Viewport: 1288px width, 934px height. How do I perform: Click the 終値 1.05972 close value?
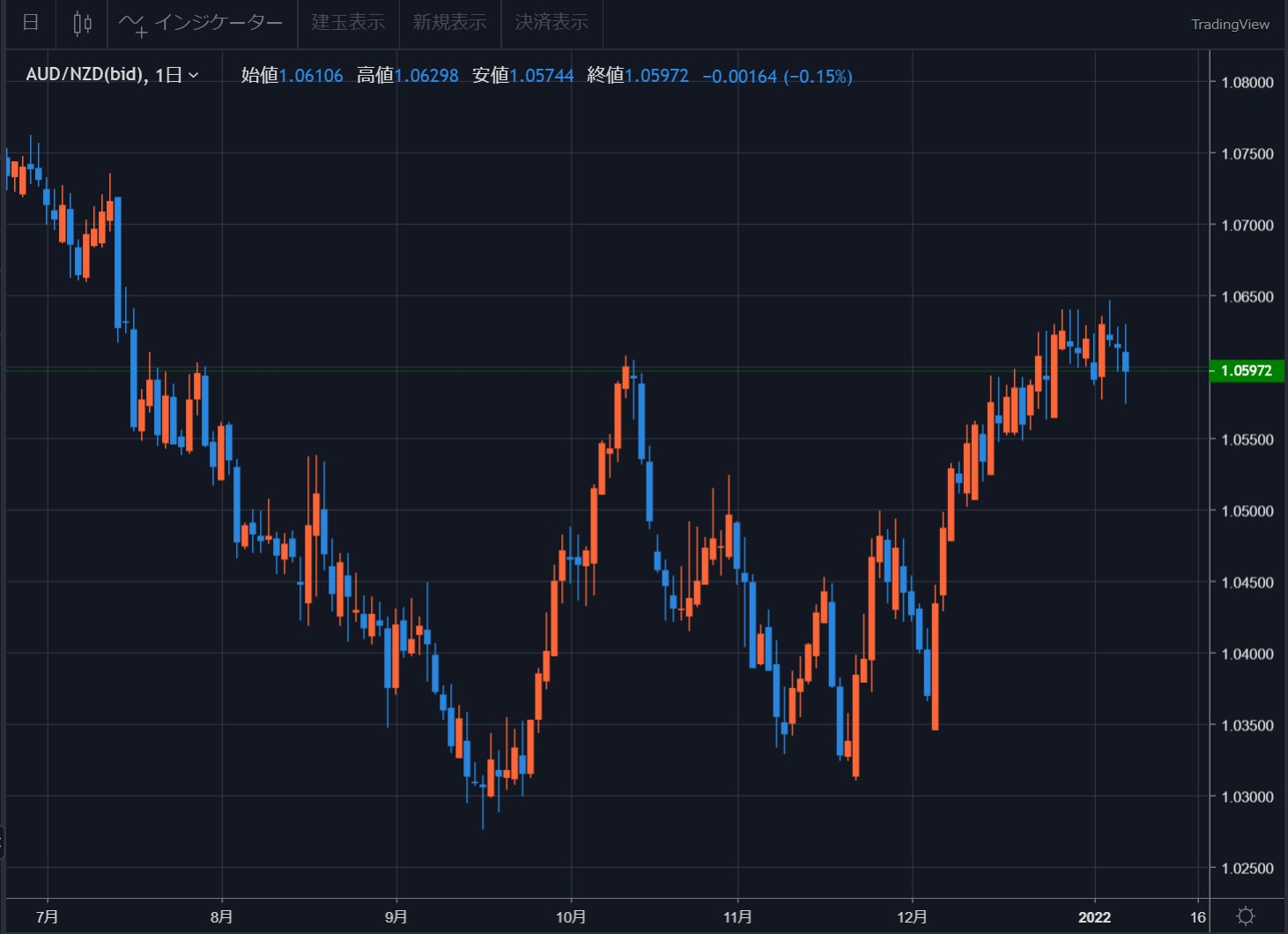point(638,76)
